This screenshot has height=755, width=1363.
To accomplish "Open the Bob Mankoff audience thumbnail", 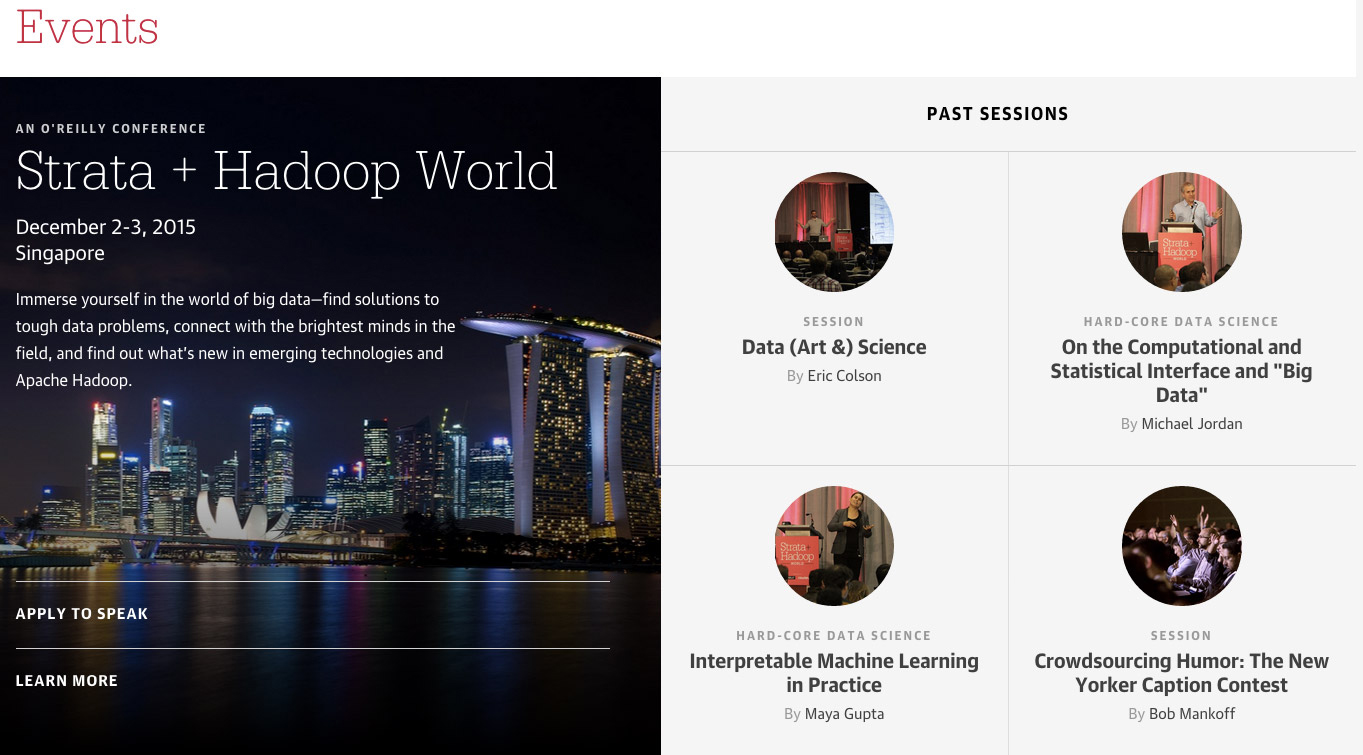I will pyautogui.click(x=1181, y=546).
